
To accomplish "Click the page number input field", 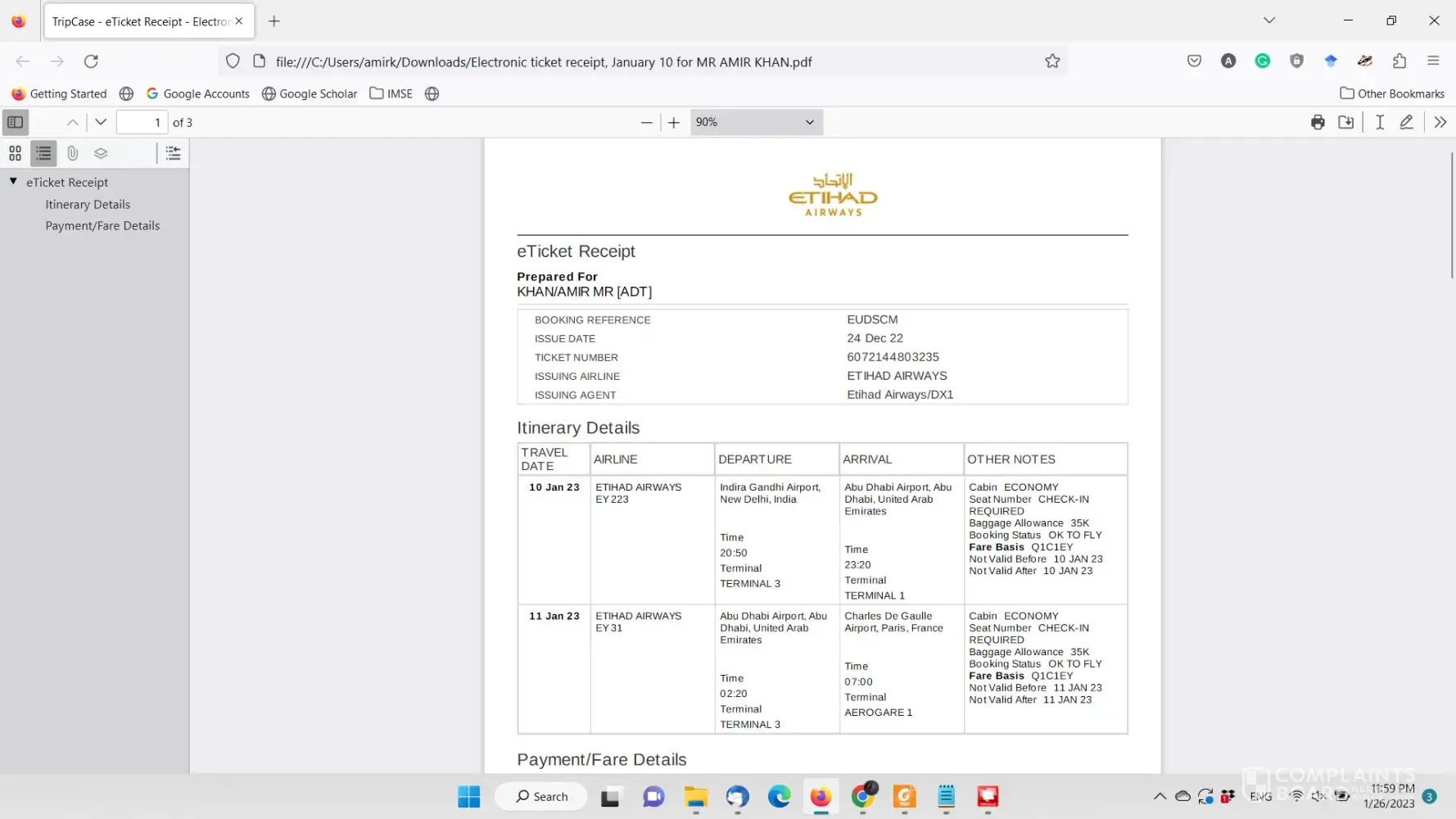I will [x=142, y=122].
